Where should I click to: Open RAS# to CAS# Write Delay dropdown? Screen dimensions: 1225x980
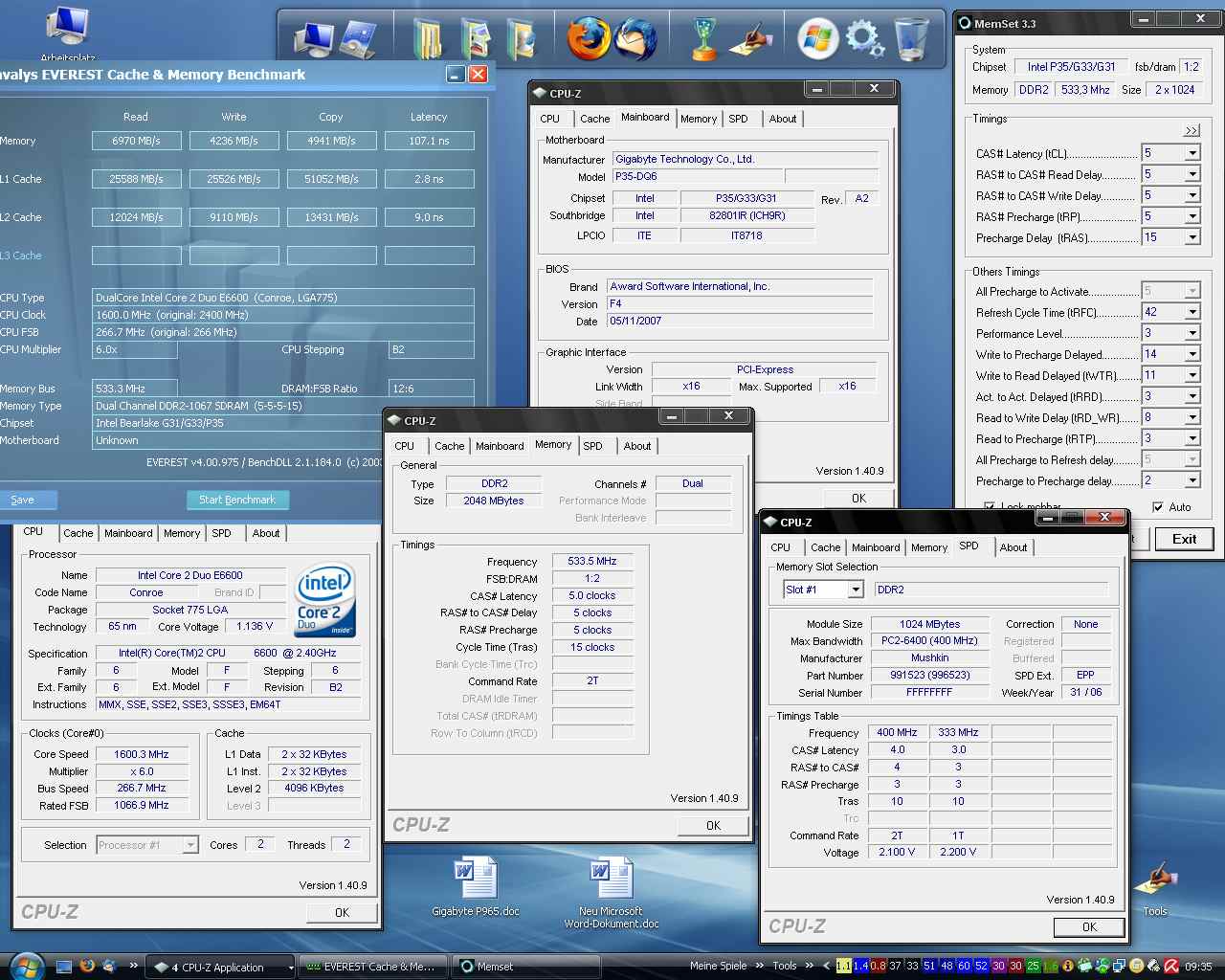1192,195
